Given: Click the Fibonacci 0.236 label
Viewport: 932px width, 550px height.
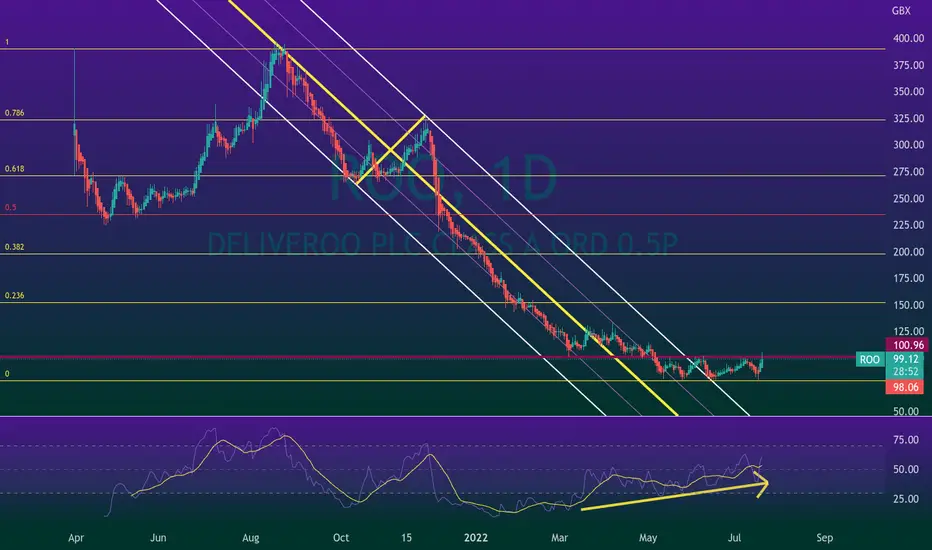Looking at the screenshot, I should (14, 296).
